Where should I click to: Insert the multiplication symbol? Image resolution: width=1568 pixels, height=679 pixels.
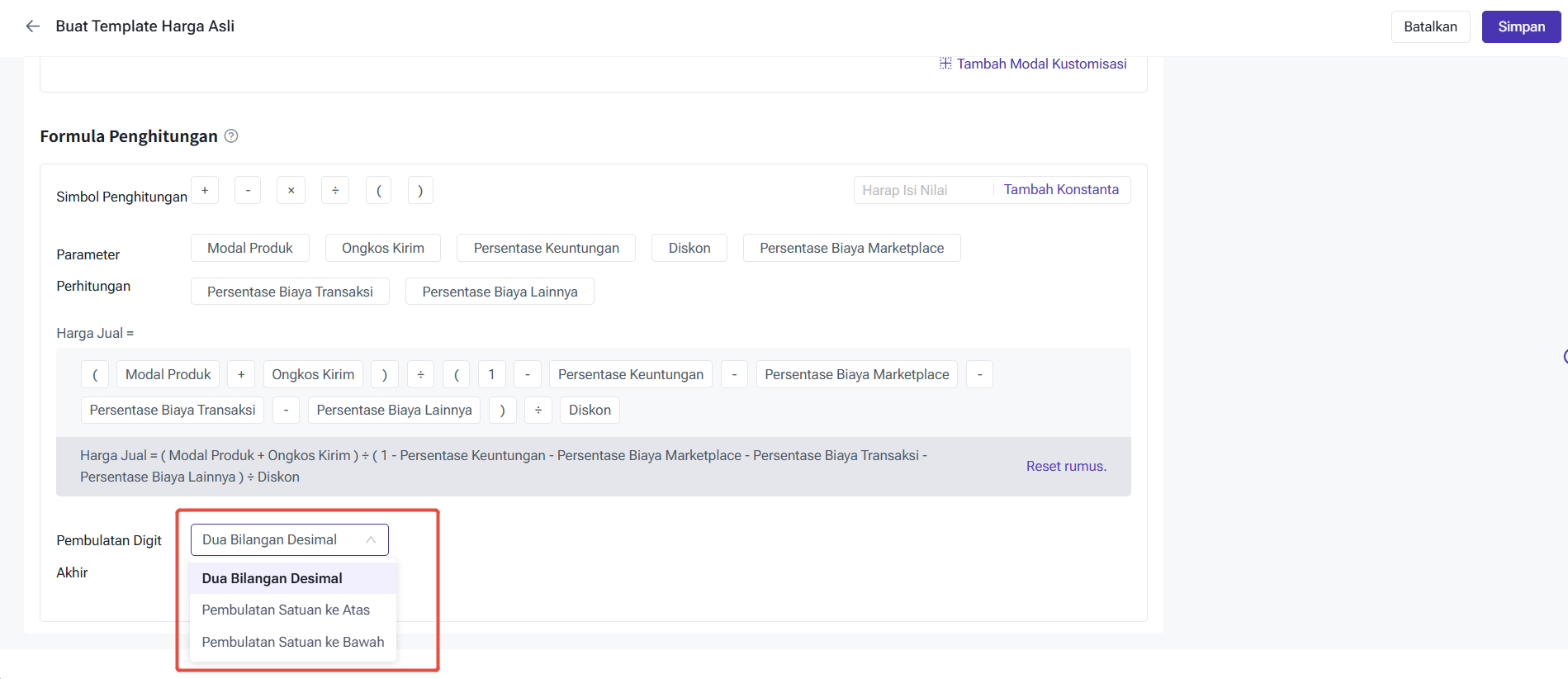pos(291,190)
